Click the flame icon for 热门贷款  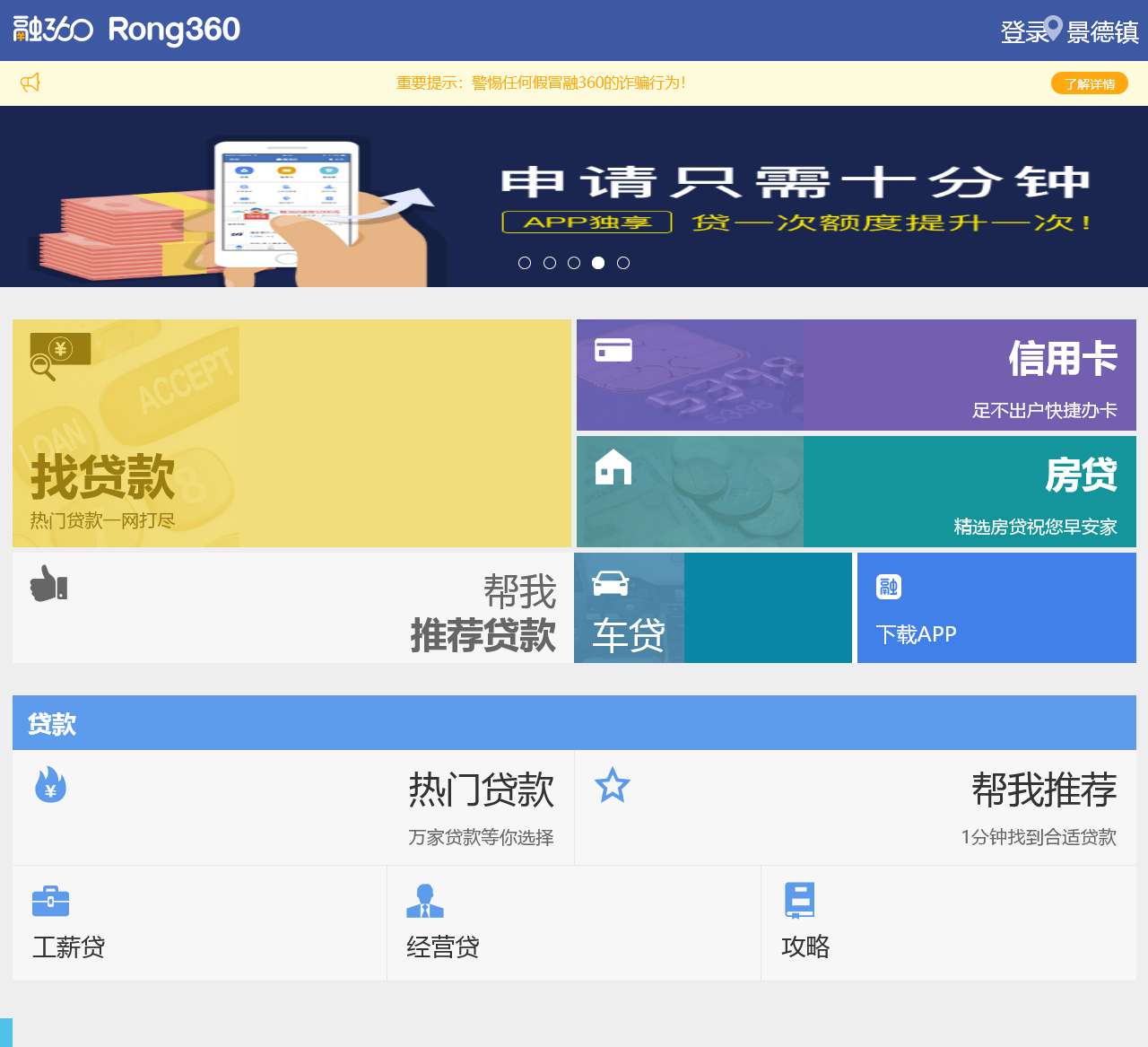point(50,784)
